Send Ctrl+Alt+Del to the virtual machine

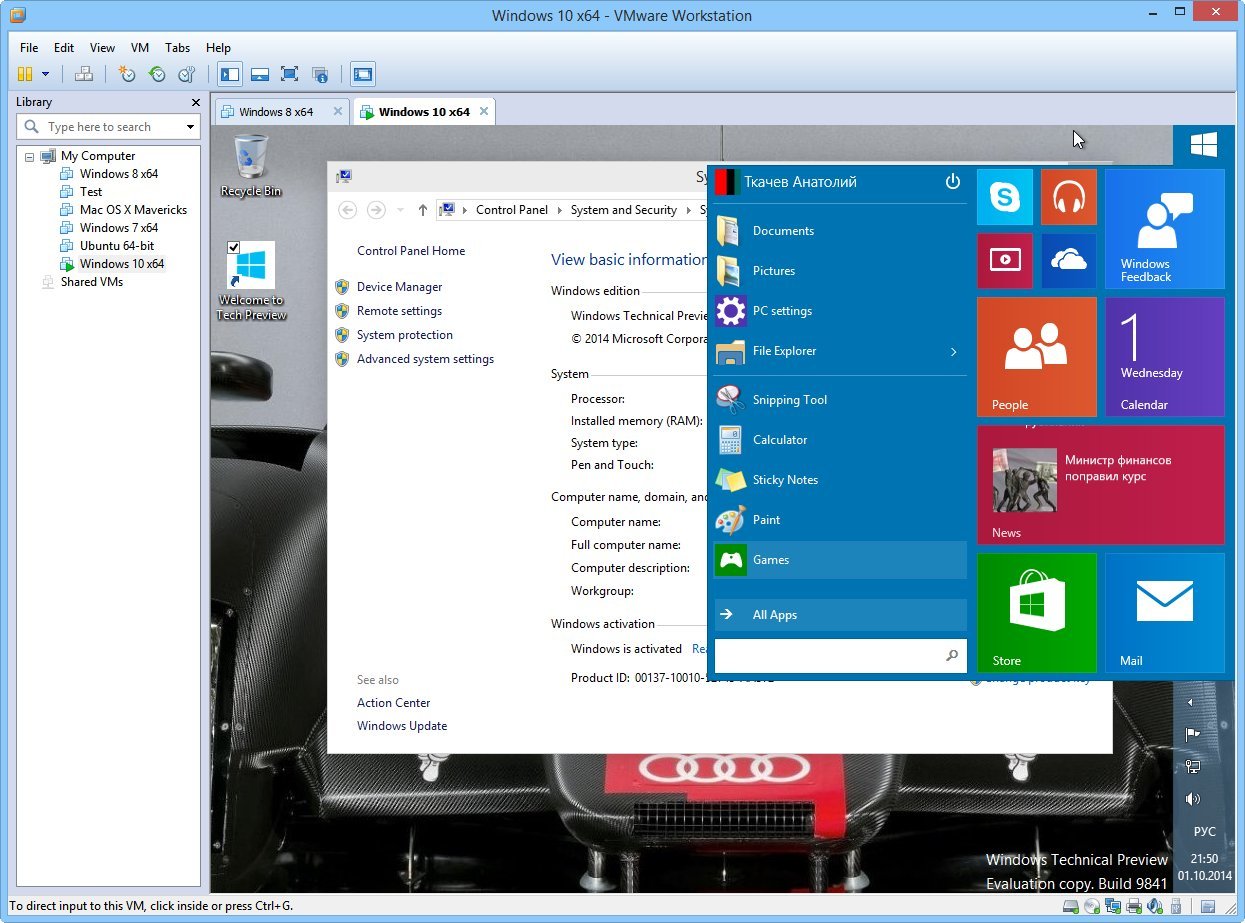pos(84,74)
